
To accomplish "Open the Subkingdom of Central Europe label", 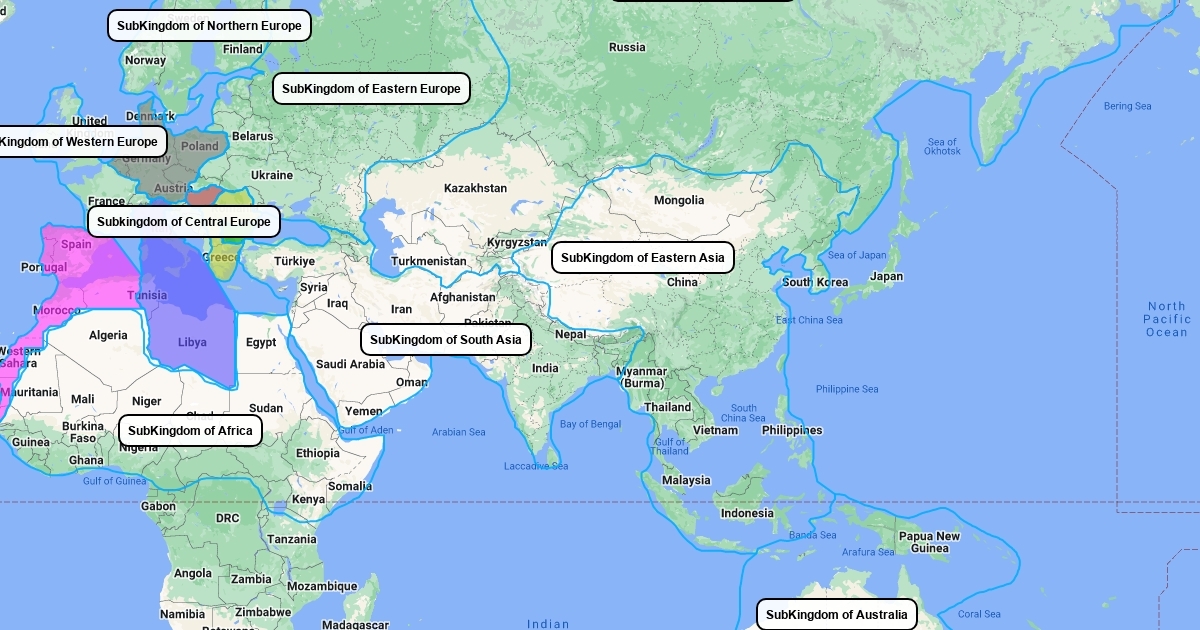I will (184, 222).
